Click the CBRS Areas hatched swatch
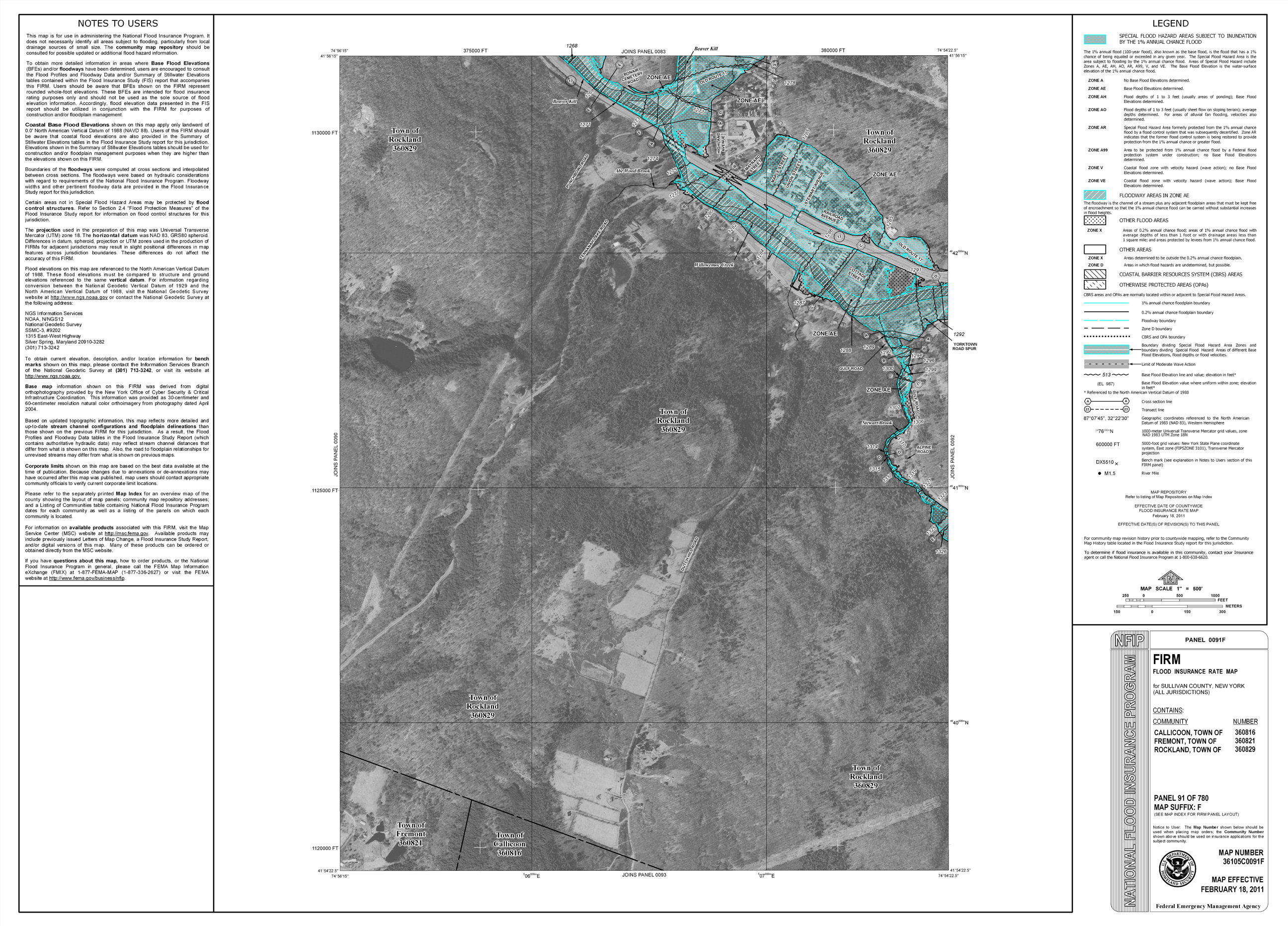 coord(1095,274)
